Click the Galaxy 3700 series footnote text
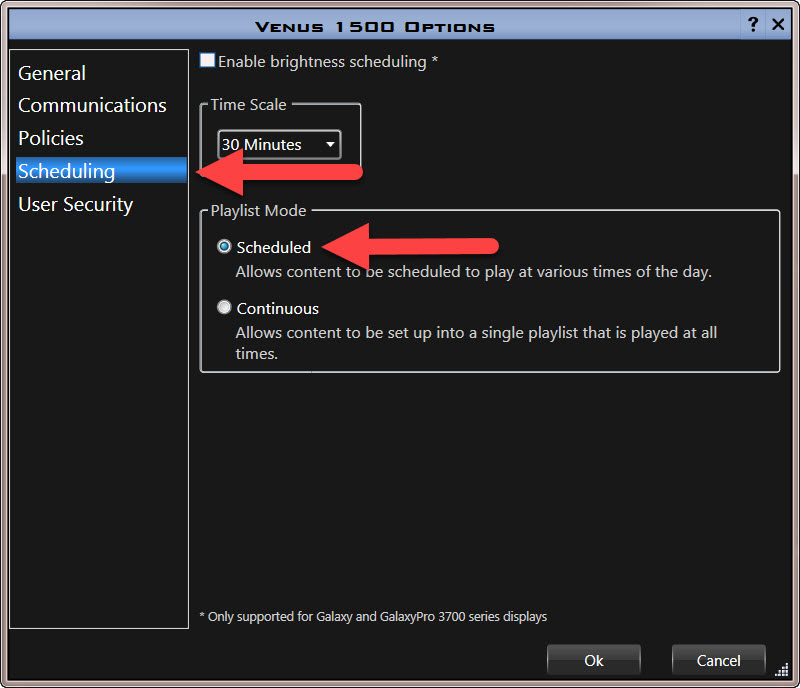The height and width of the screenshot is (688, 800). [374, 617]
